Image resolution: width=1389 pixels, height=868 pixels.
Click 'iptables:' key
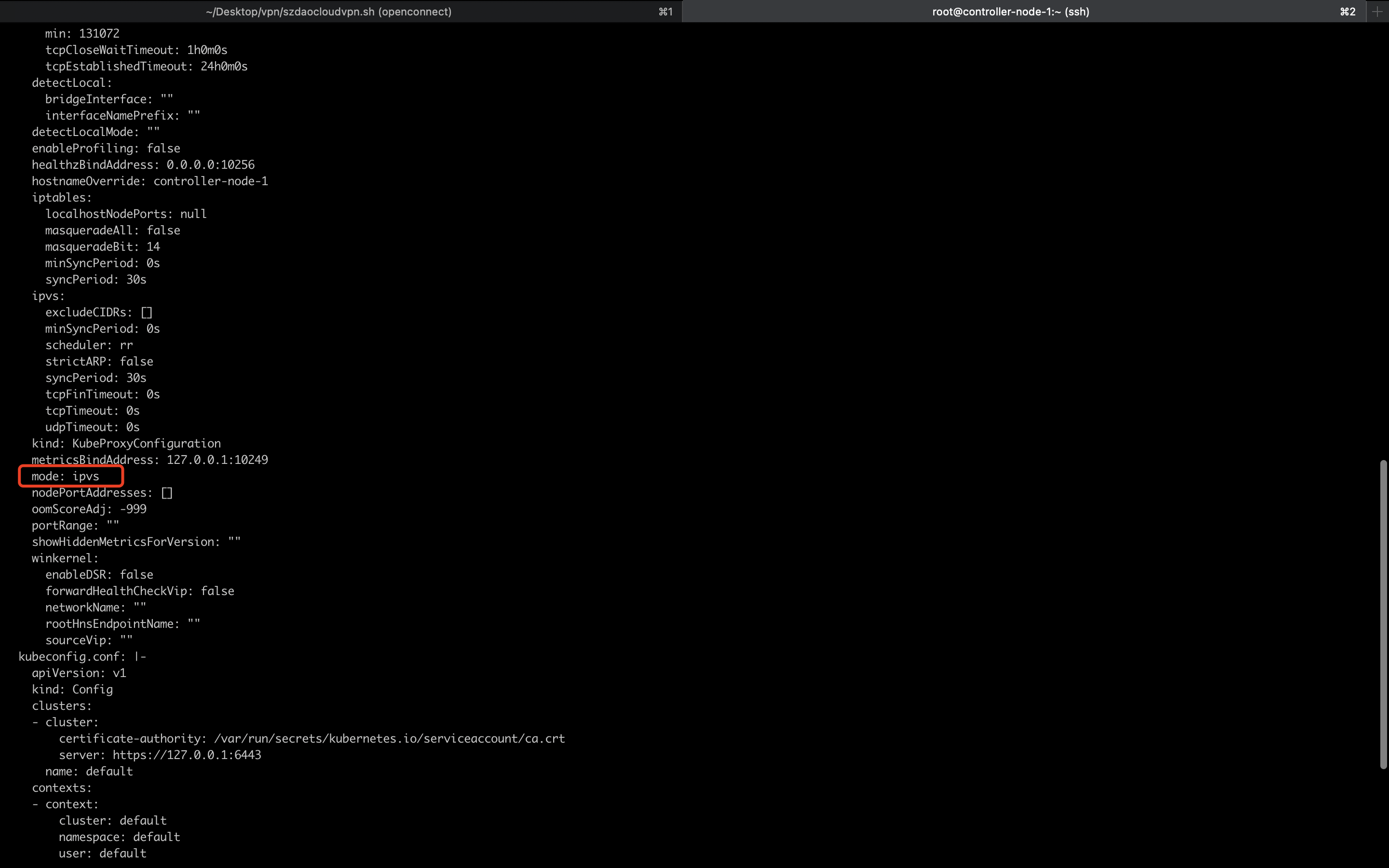coord(61,198)
